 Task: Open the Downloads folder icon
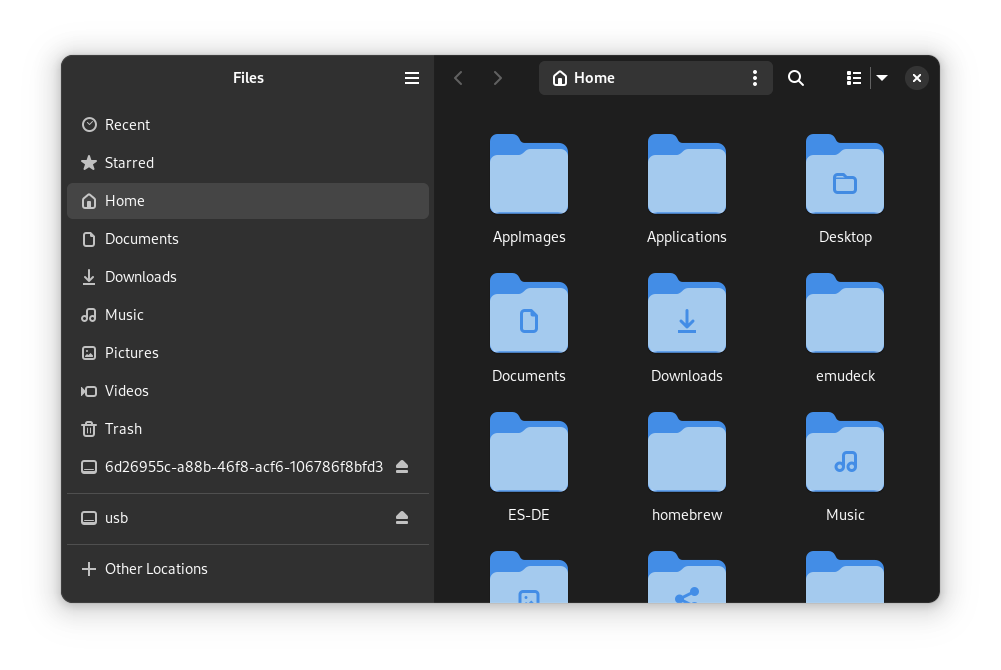[x=687, y=313]
